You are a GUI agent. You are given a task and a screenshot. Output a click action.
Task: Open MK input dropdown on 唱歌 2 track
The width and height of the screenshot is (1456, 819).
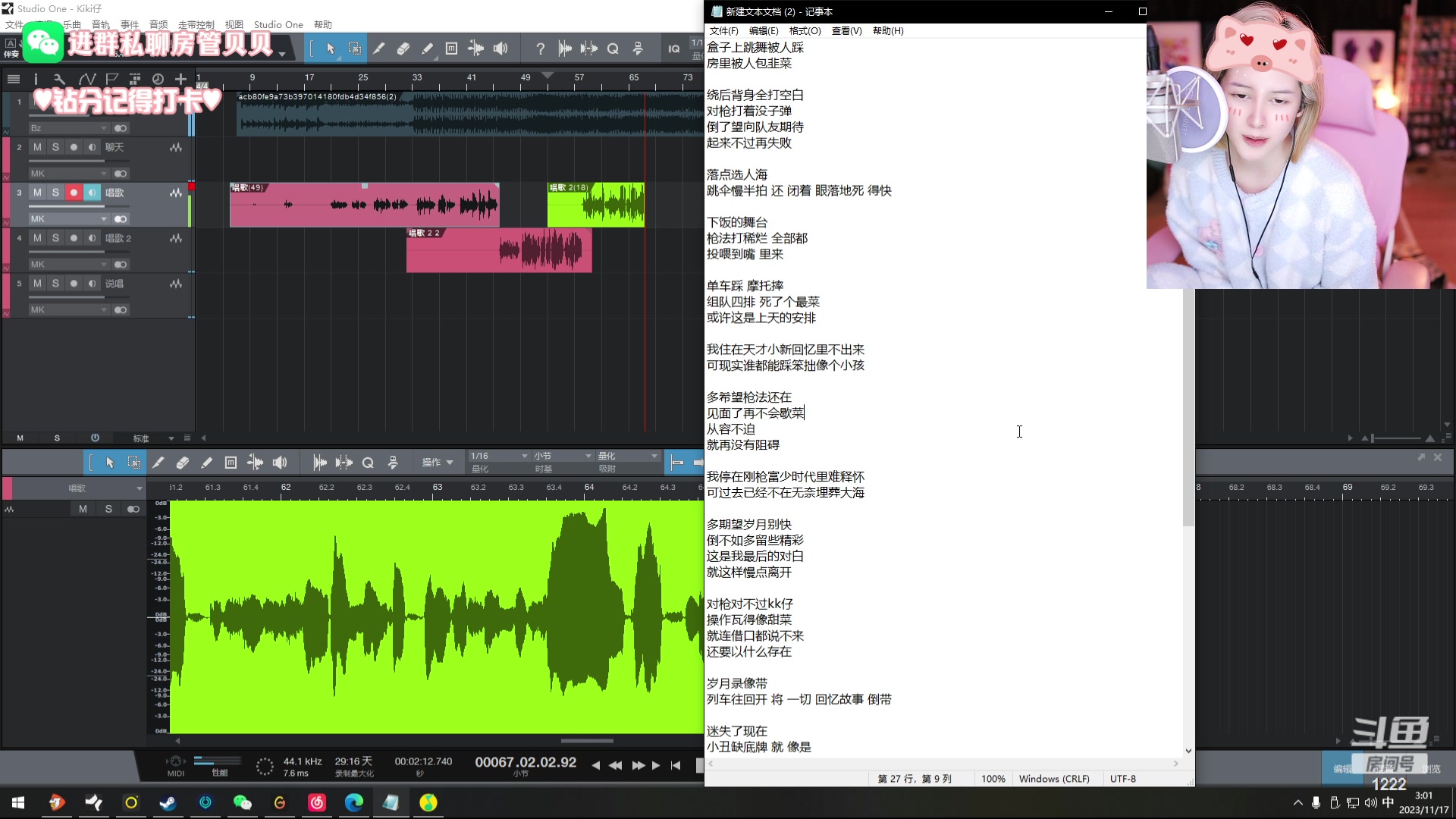click(69, 265)
